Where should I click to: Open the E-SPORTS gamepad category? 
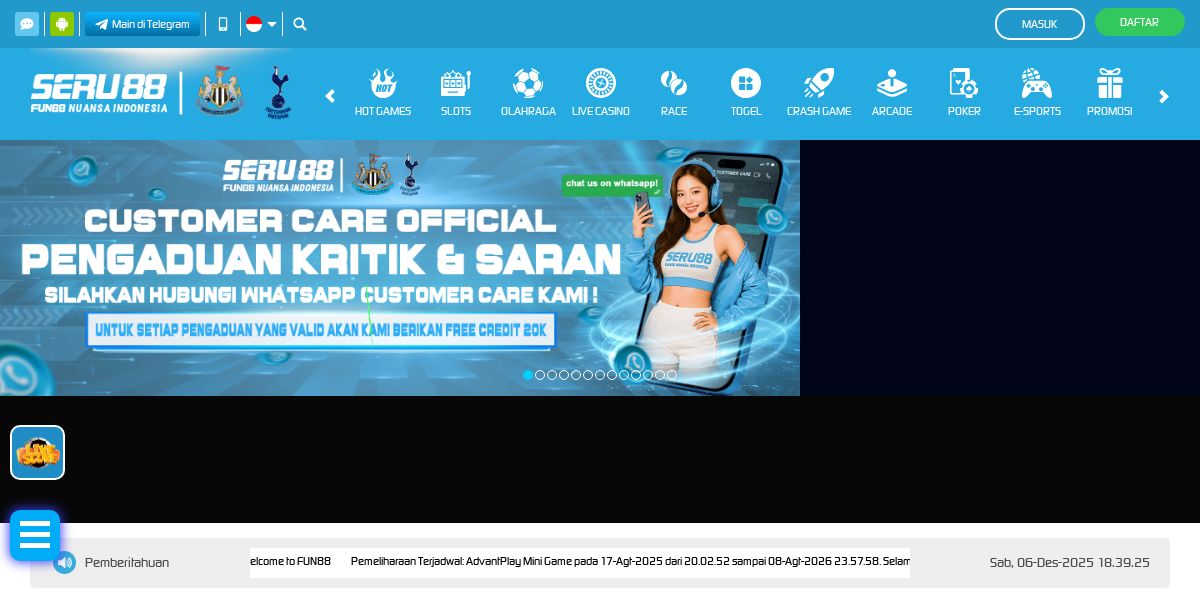tap(1037, 93)
